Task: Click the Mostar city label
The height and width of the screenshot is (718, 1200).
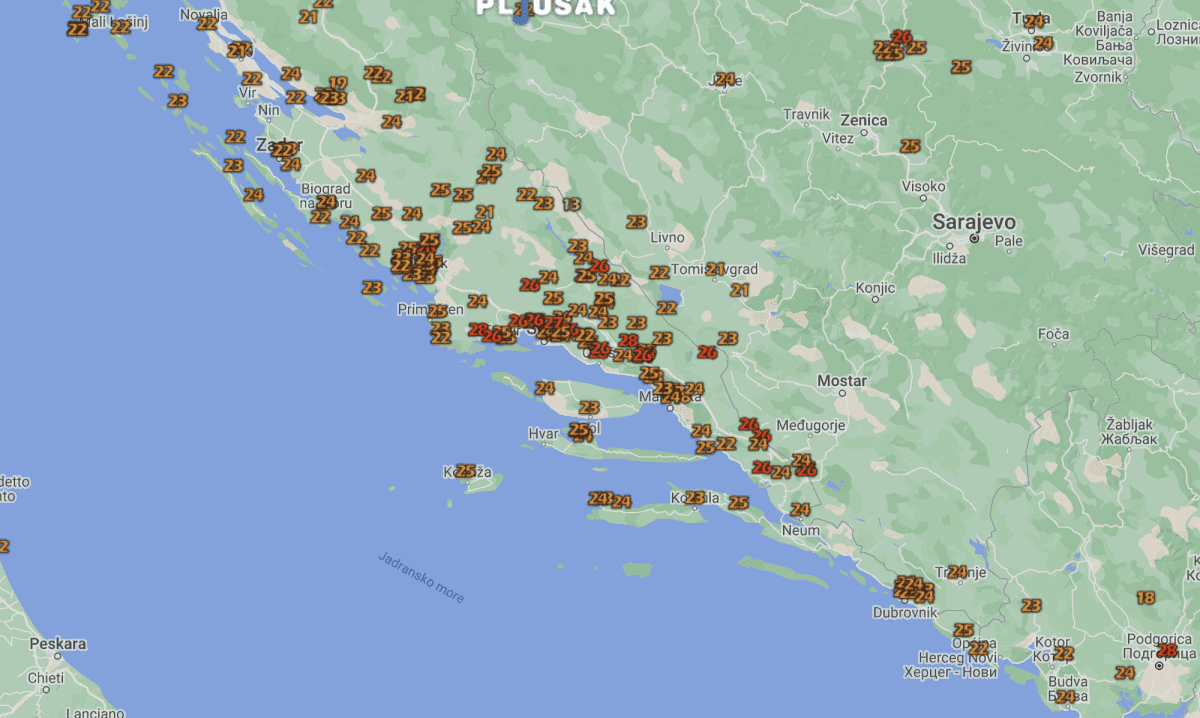Action: pyautogui.click(x=841, y=381)
